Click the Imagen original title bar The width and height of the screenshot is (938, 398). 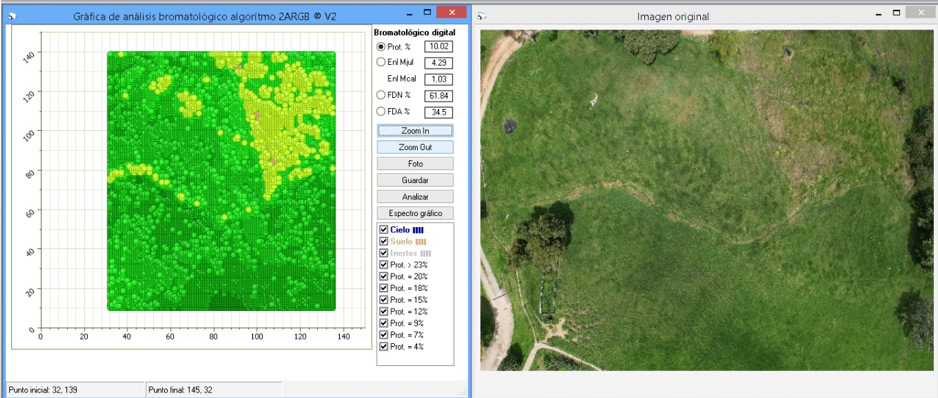tap(674, 17)
